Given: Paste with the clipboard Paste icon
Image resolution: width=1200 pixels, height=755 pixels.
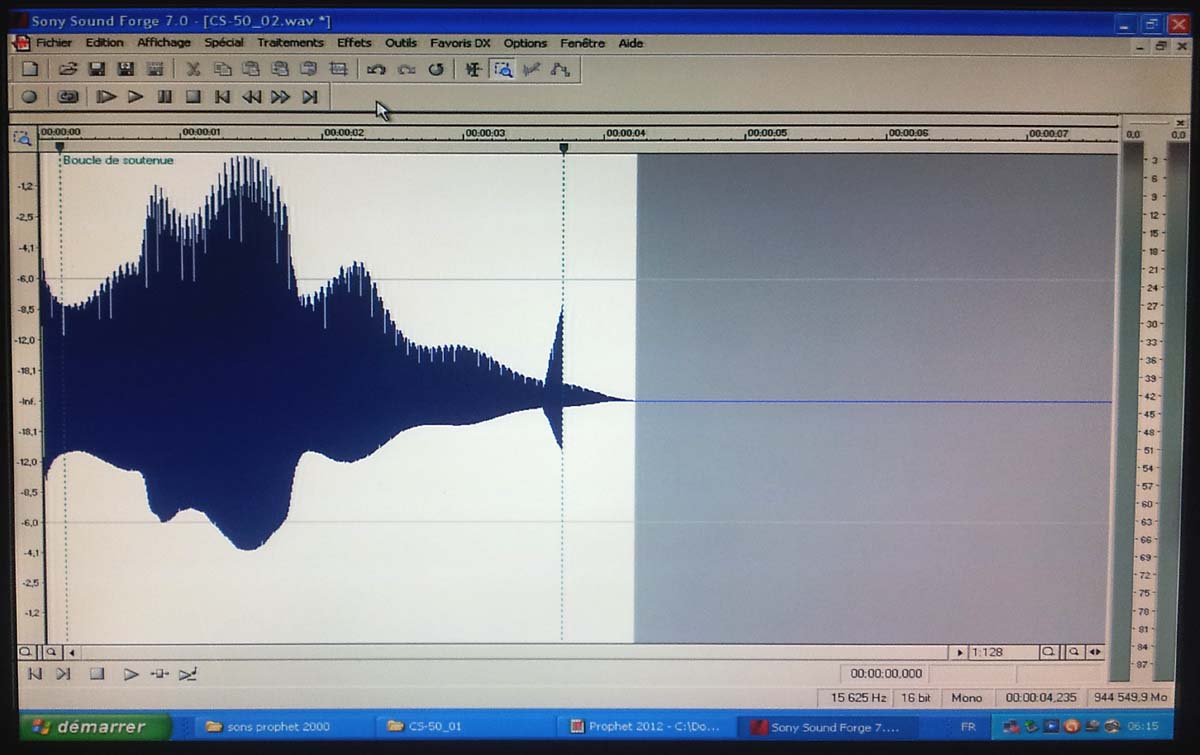Looking at the screenshot, I should tap(251, 69).
